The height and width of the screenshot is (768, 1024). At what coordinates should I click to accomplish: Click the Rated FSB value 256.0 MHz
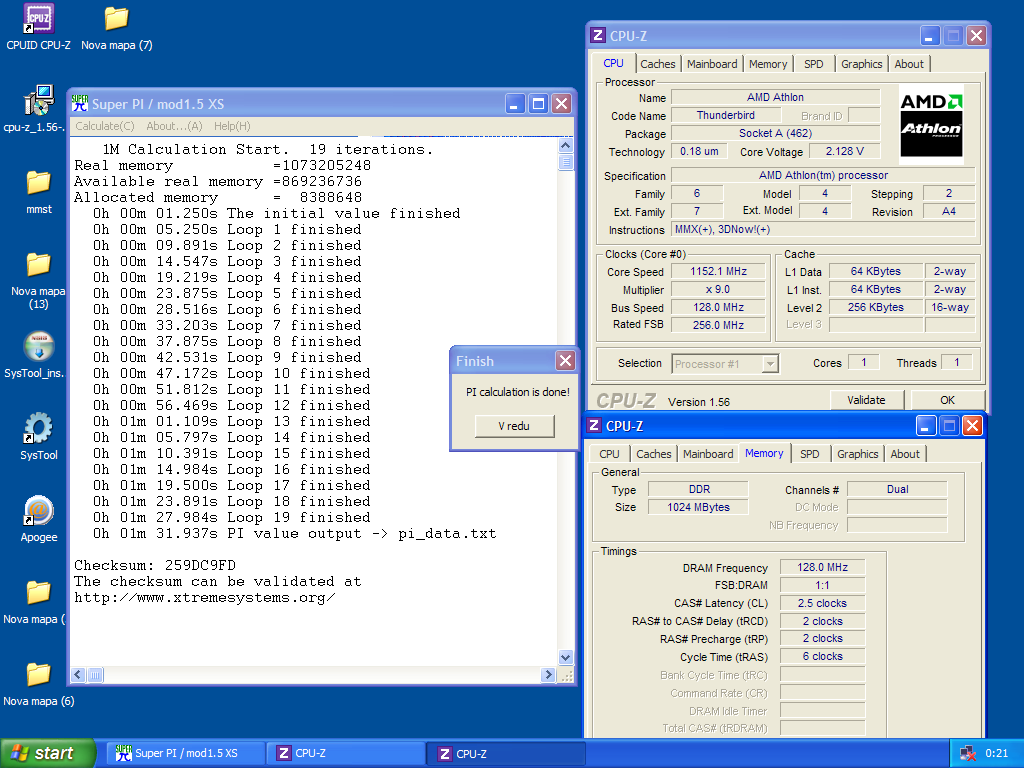click(718, 325)
